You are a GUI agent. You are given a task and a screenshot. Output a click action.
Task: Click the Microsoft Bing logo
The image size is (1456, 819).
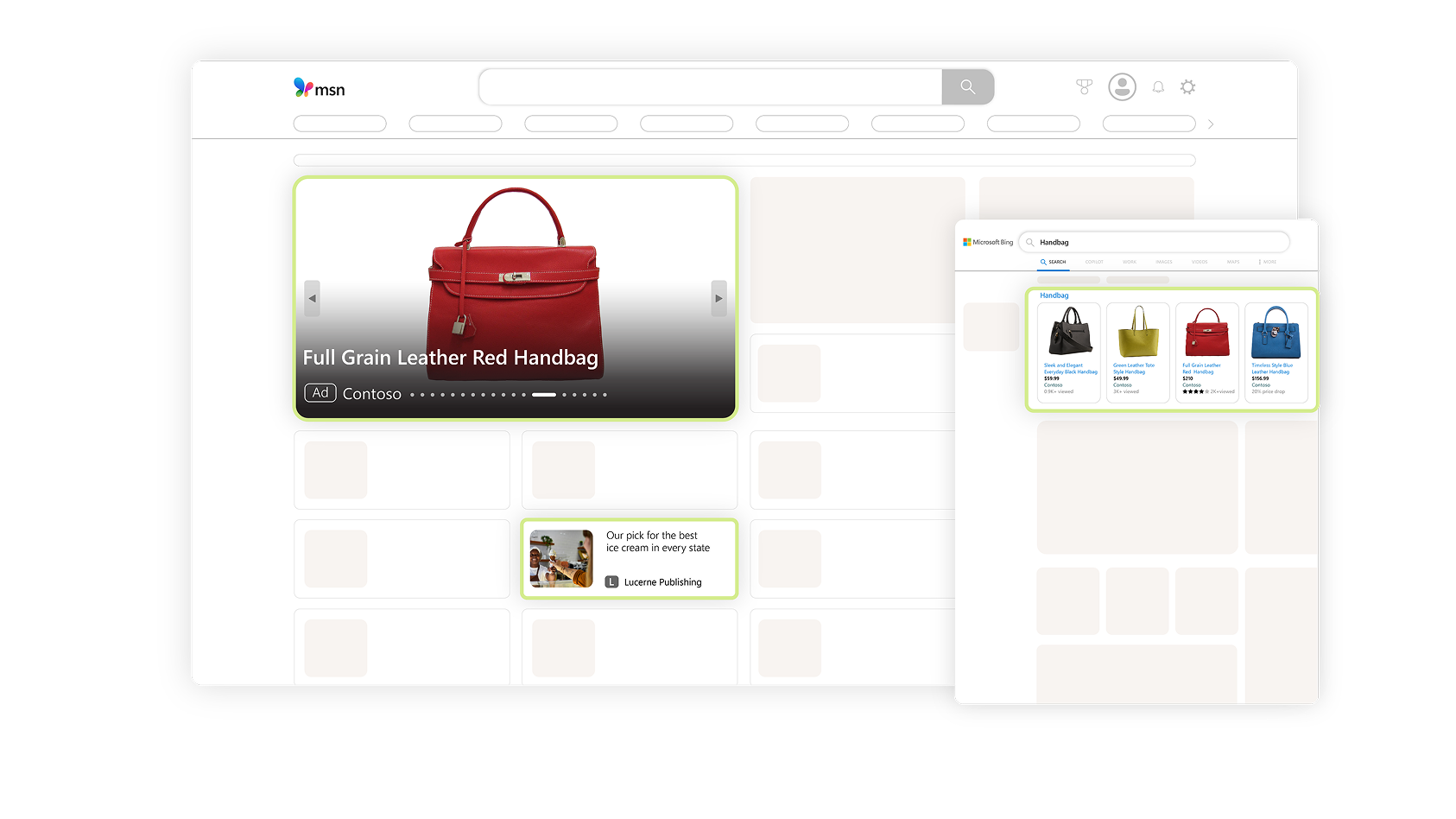pyautogui.click(x=988, y=243)
